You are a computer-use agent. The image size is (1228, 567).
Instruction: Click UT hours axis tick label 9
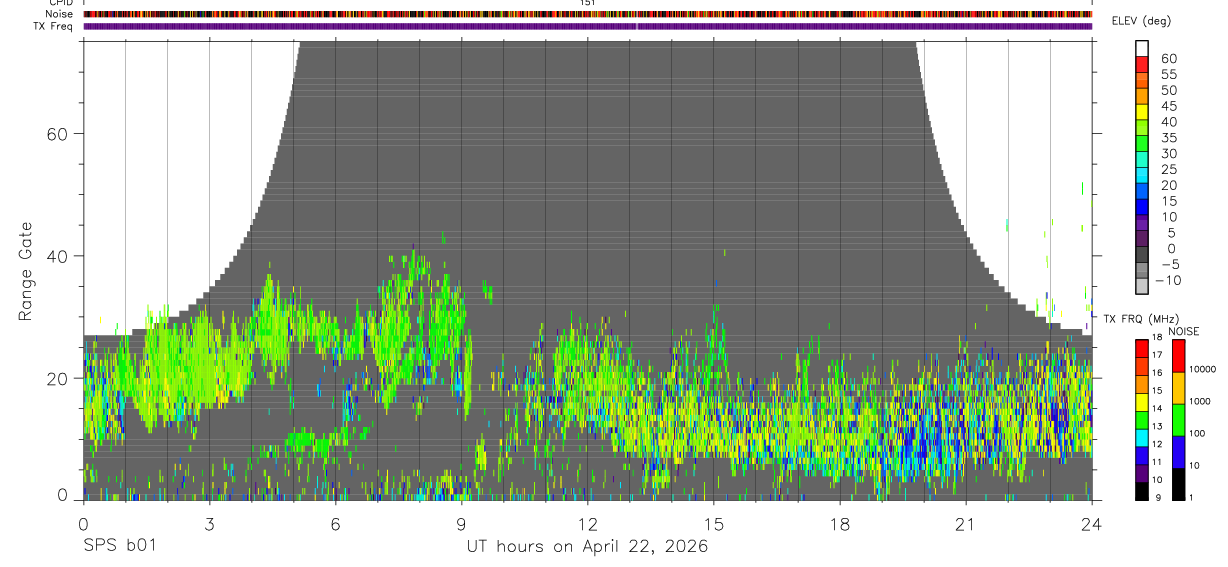[x=461, y=523]
